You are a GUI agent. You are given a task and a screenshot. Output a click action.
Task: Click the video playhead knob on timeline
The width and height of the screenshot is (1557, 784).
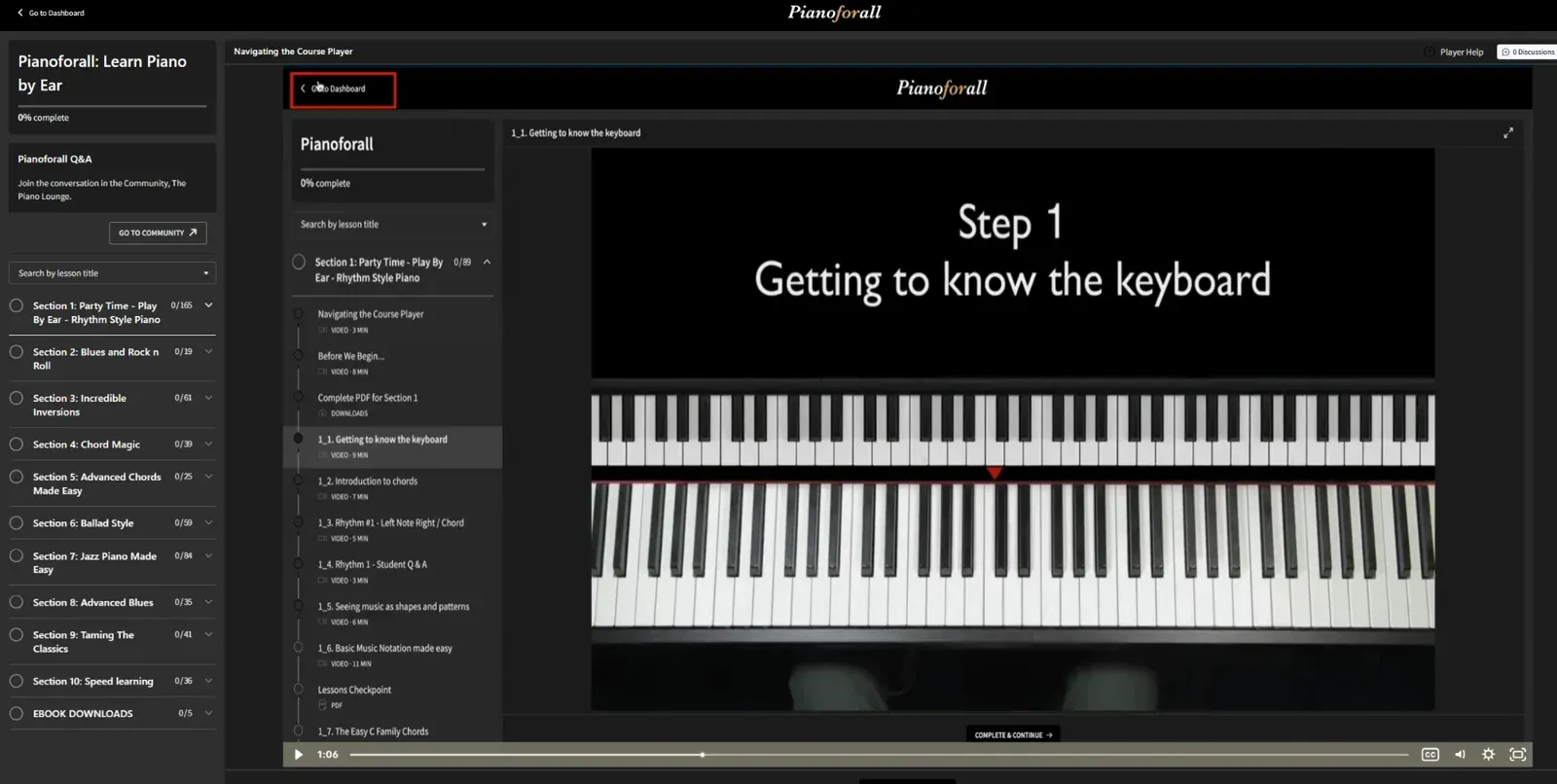coord(702,755)
